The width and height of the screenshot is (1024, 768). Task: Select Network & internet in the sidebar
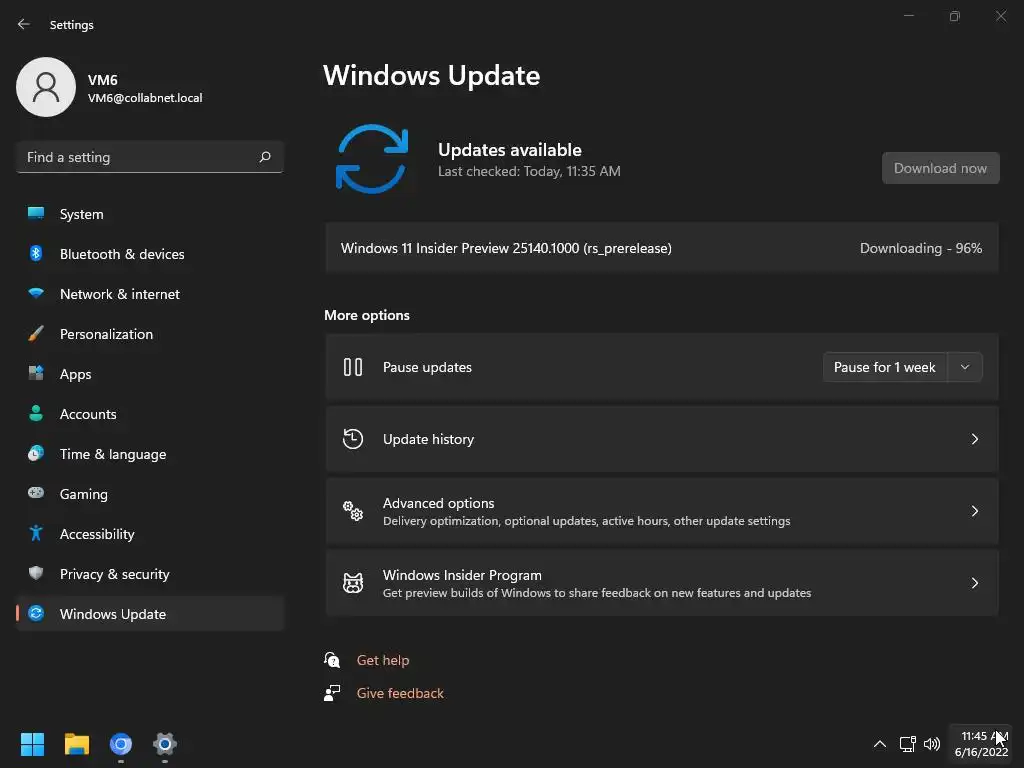point(120,294)
